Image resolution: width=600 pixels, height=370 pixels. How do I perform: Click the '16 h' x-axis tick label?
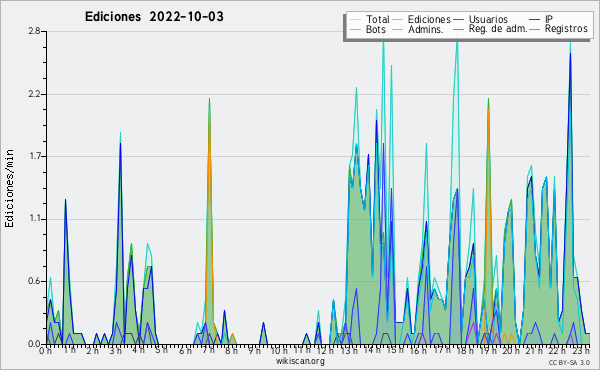tap(418, 350)
